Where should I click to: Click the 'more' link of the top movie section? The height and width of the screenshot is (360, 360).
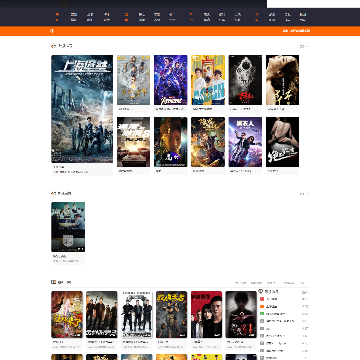click(304, 46)
